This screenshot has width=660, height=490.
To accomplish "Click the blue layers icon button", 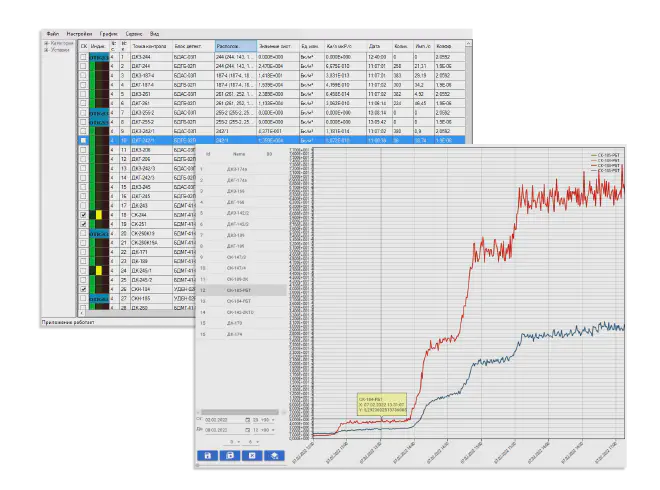I will [274, 455].
